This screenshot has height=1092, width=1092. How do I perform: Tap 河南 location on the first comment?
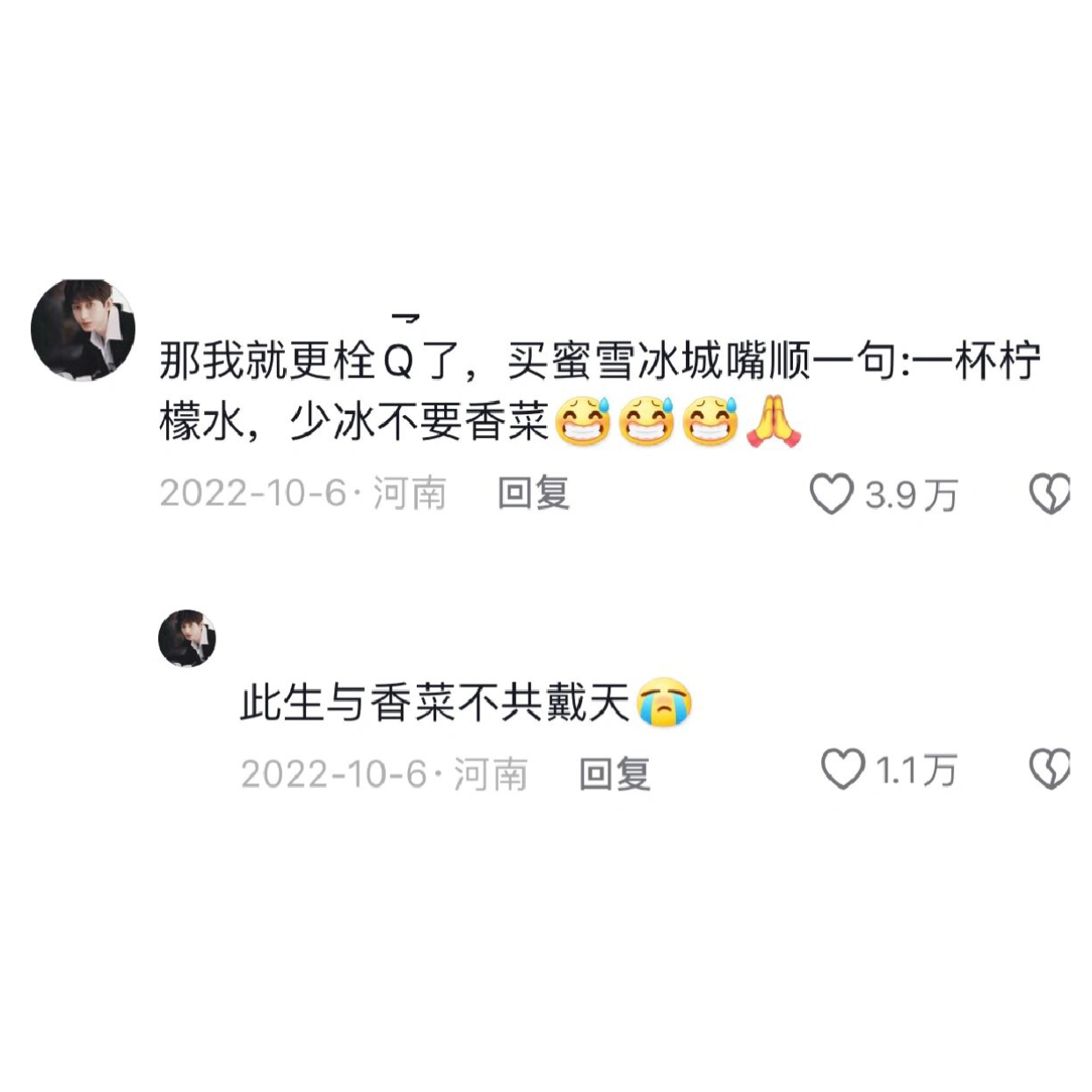tap(410, 493)
